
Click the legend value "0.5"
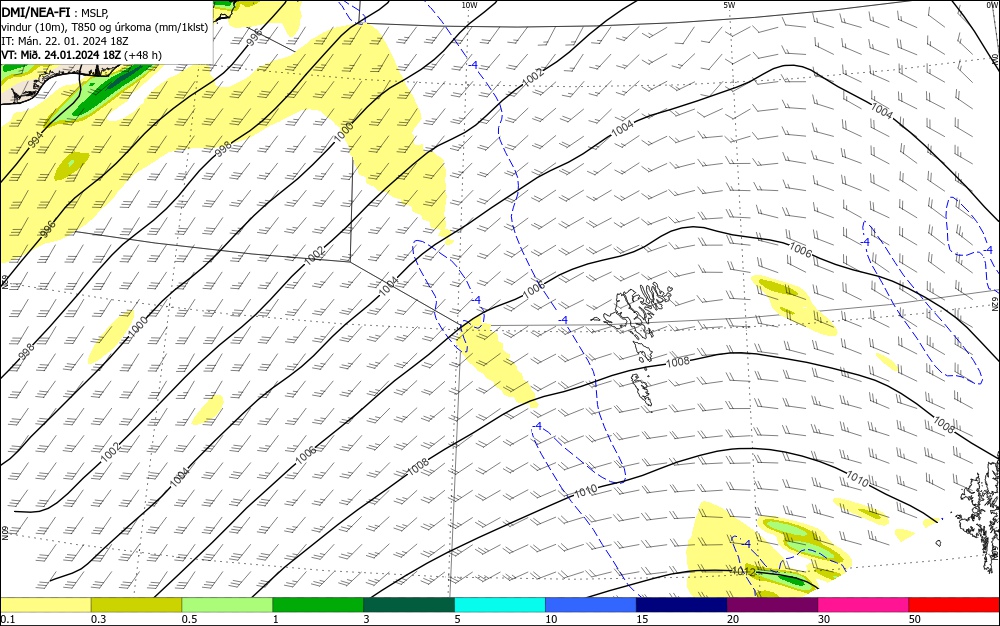[189, 619]
